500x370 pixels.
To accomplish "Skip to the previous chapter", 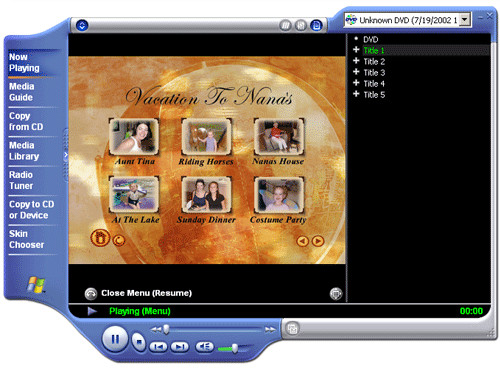I will coord(158,347).
